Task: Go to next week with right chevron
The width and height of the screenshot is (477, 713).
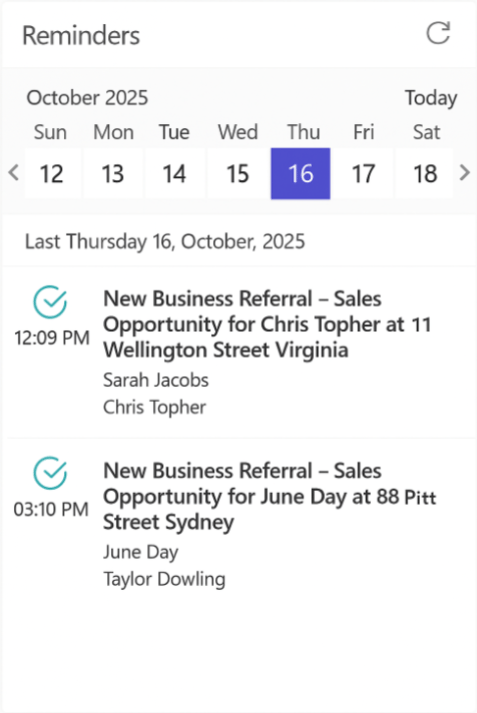Action: 464,173
